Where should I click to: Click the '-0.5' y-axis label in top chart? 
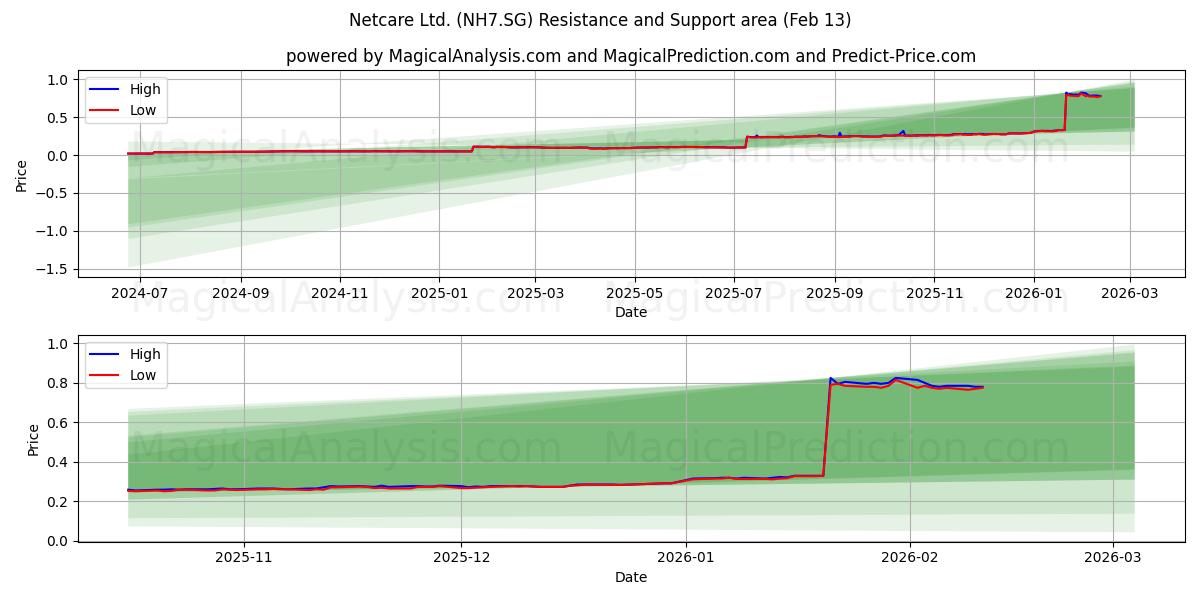[x=51, y=193]
